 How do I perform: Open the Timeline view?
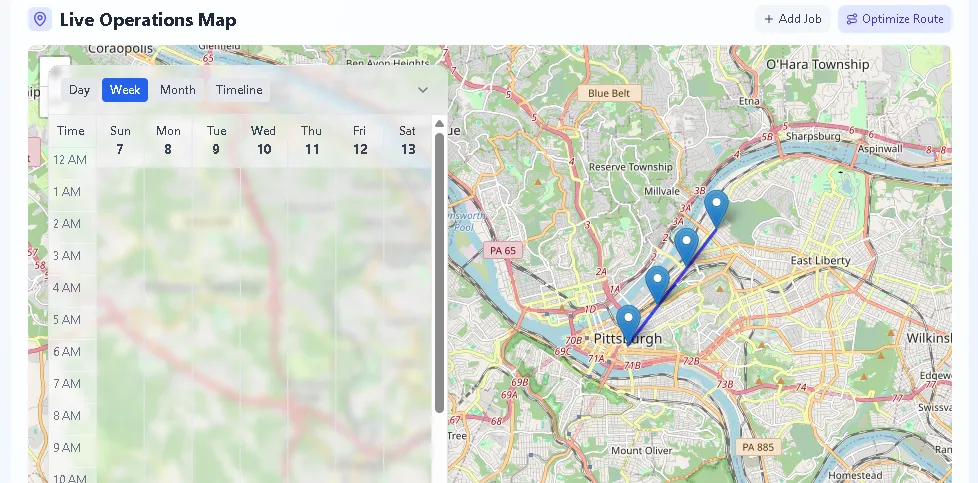pyautogui.click(x=239, y=90)
